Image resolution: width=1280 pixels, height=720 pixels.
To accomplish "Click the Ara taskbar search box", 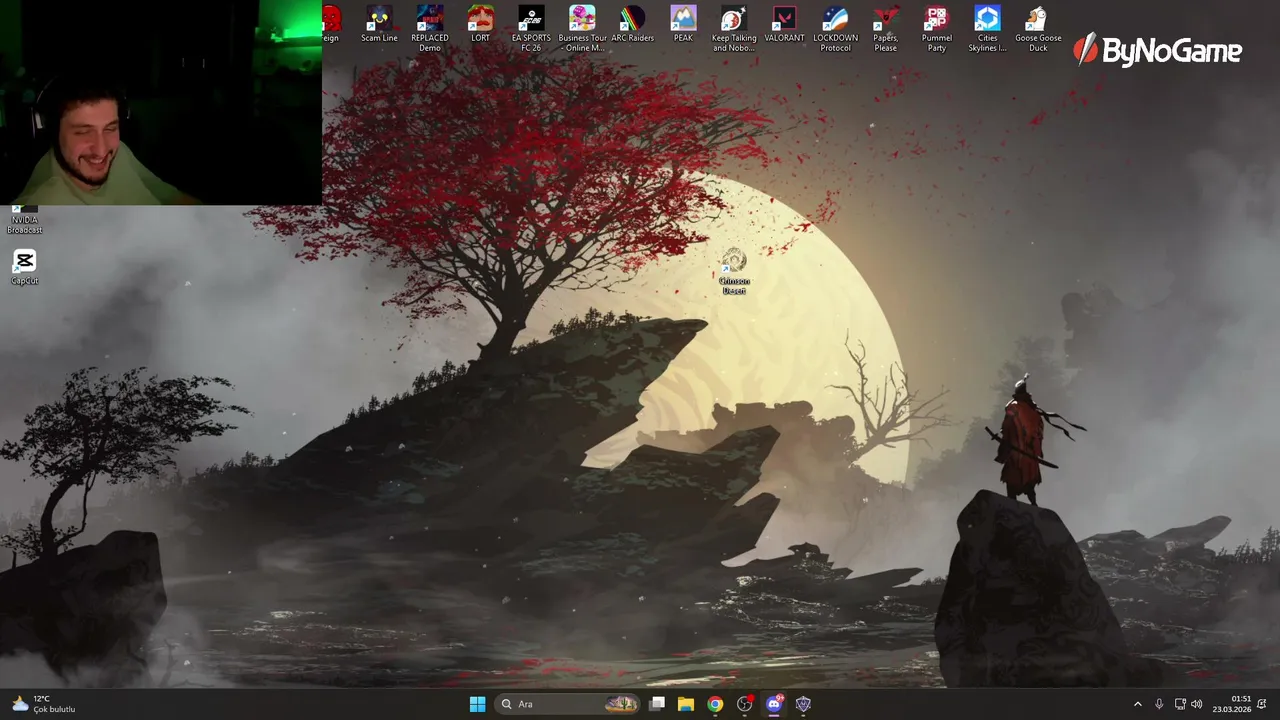I will pyautogui.click(x=567, y=704).
